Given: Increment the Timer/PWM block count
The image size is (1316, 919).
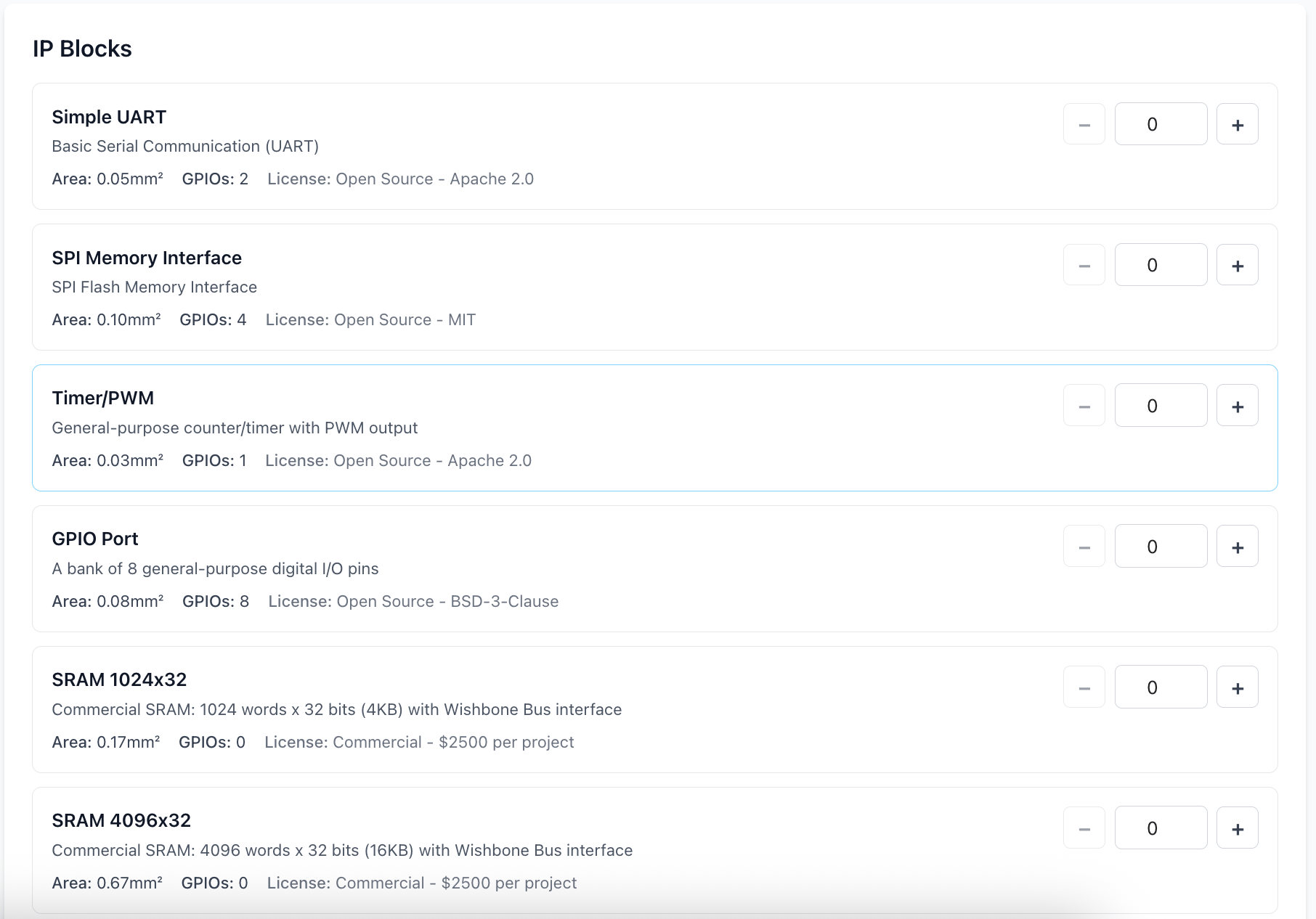Looking at the screenshot, I should (x=1237, y=407).
